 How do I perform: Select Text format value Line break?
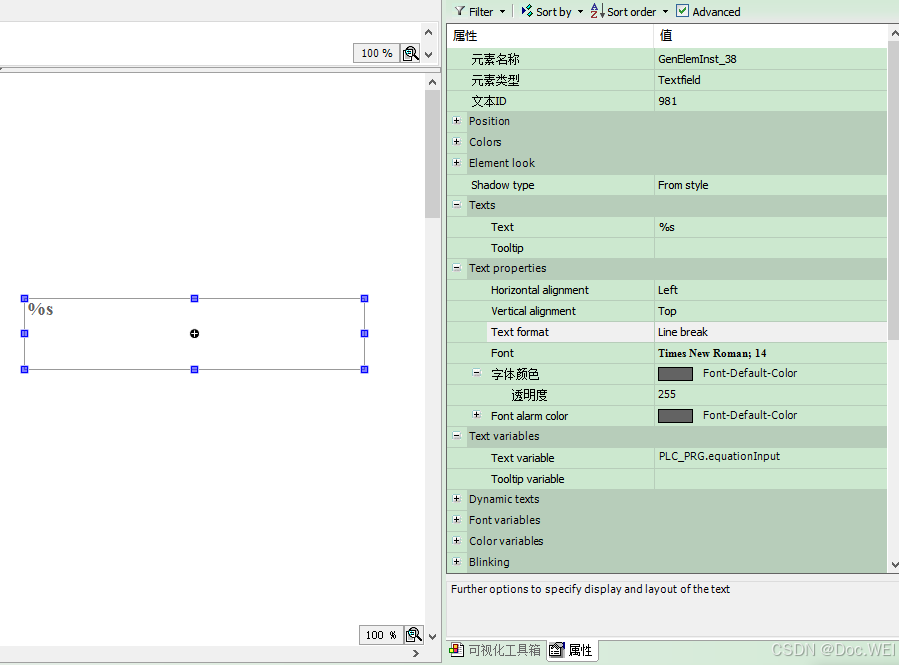click(770, 332)
